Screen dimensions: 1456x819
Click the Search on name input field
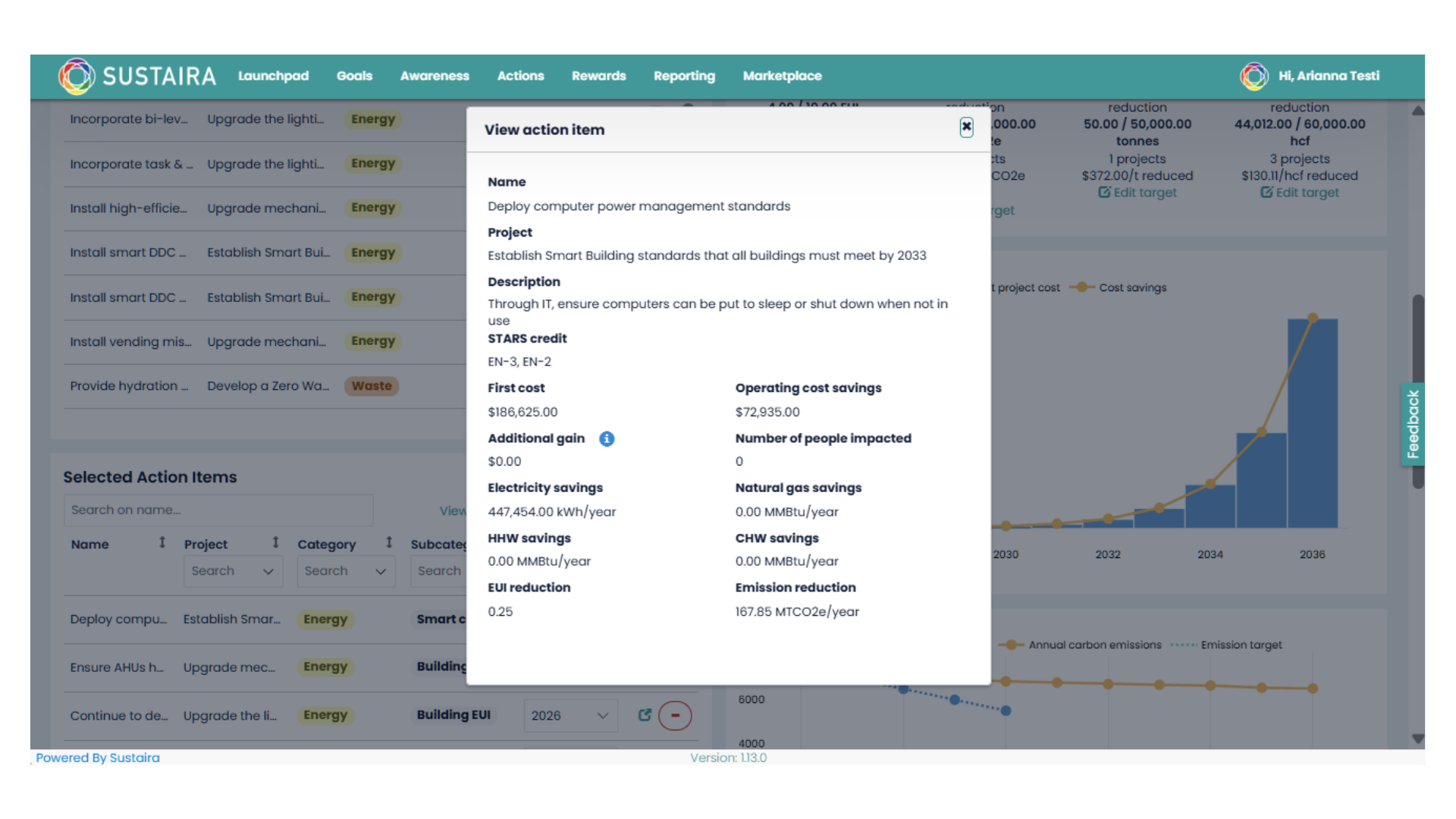pos(218,510)
